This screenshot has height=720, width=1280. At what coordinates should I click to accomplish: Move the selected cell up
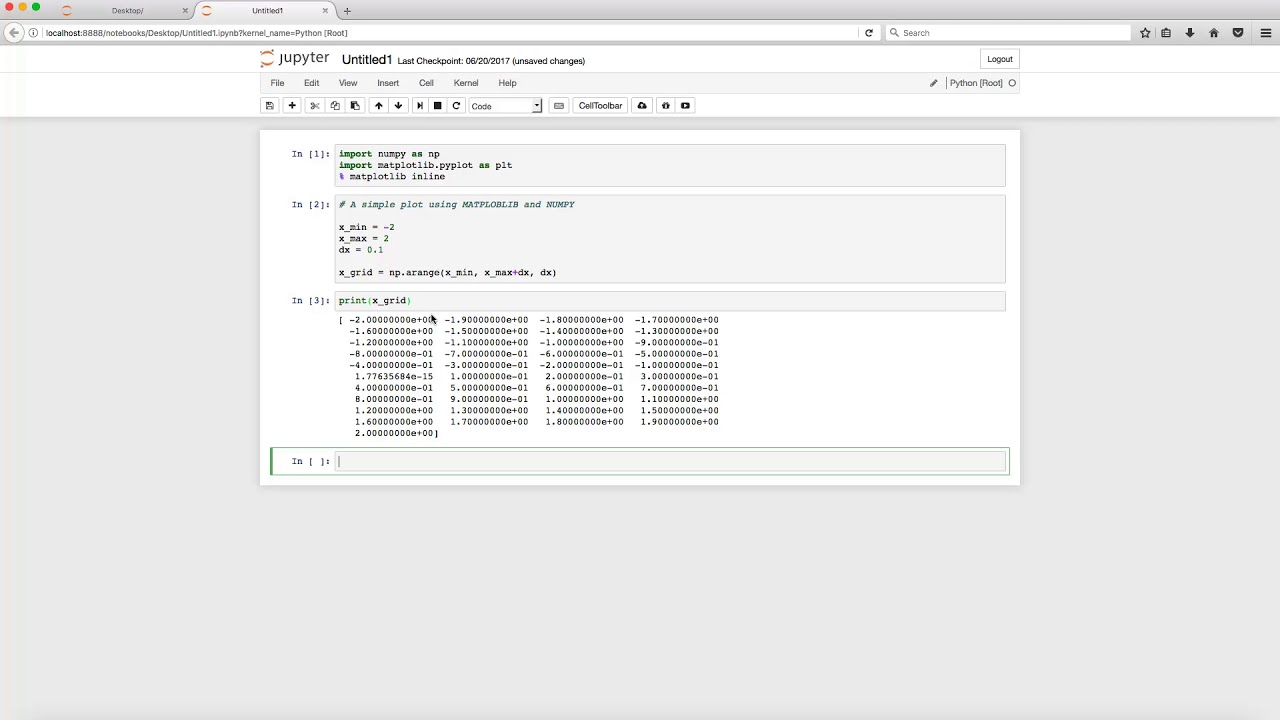(x=378, y=106)
